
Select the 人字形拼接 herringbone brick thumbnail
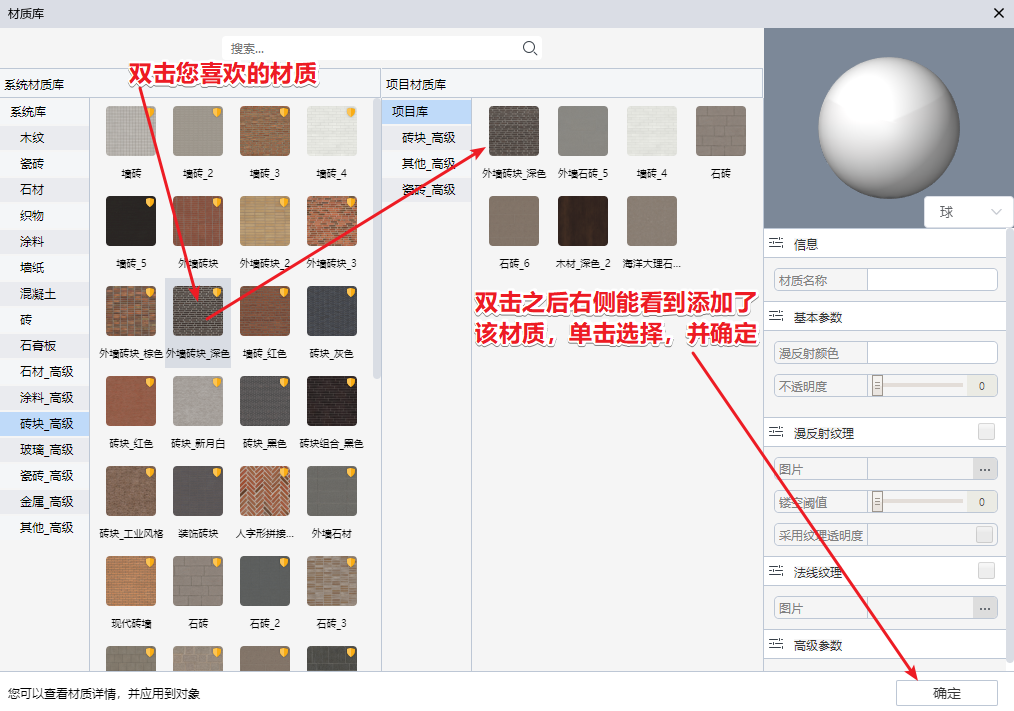265,491
